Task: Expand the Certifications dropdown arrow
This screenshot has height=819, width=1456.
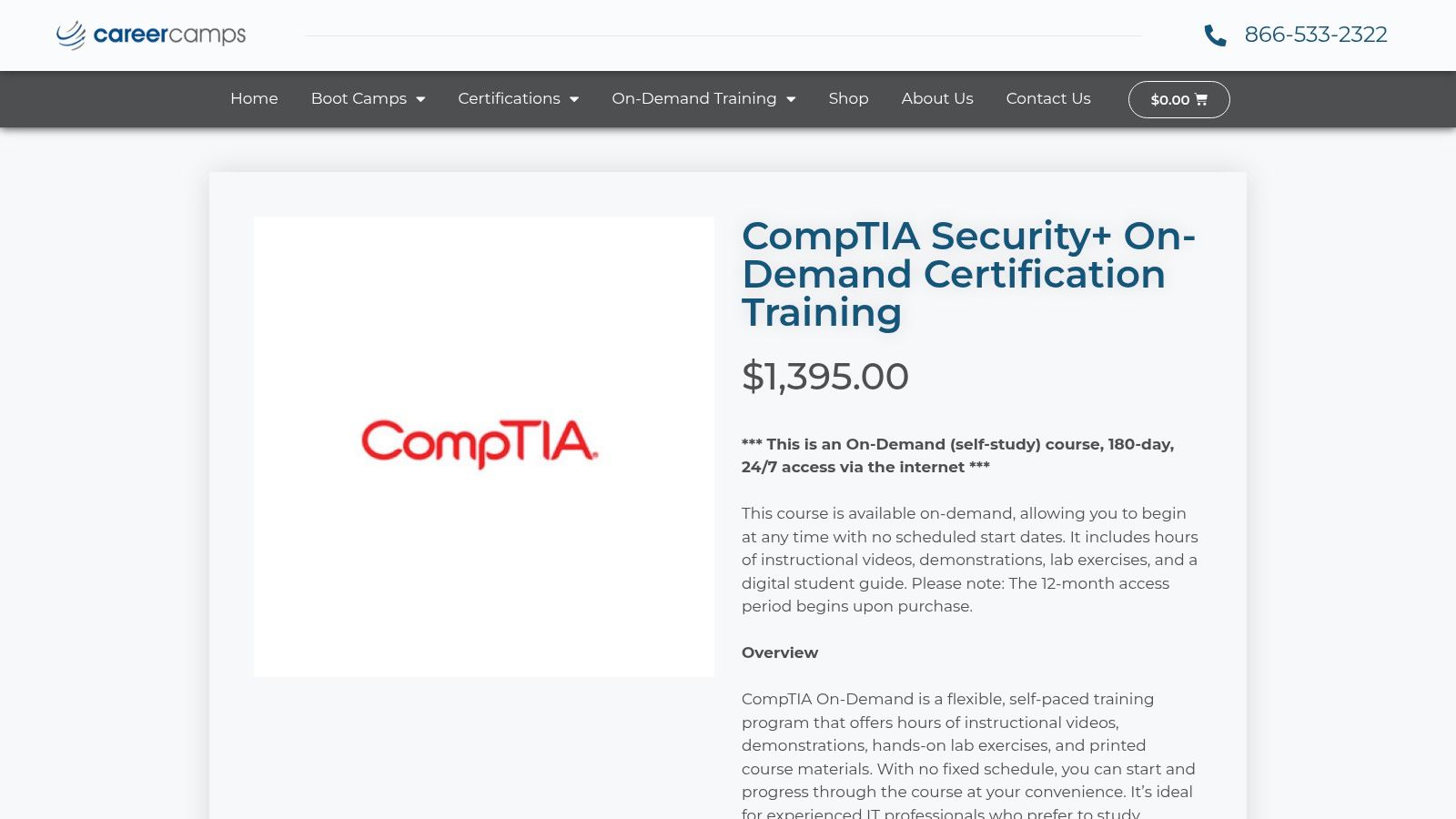Action: pos(574,99)
